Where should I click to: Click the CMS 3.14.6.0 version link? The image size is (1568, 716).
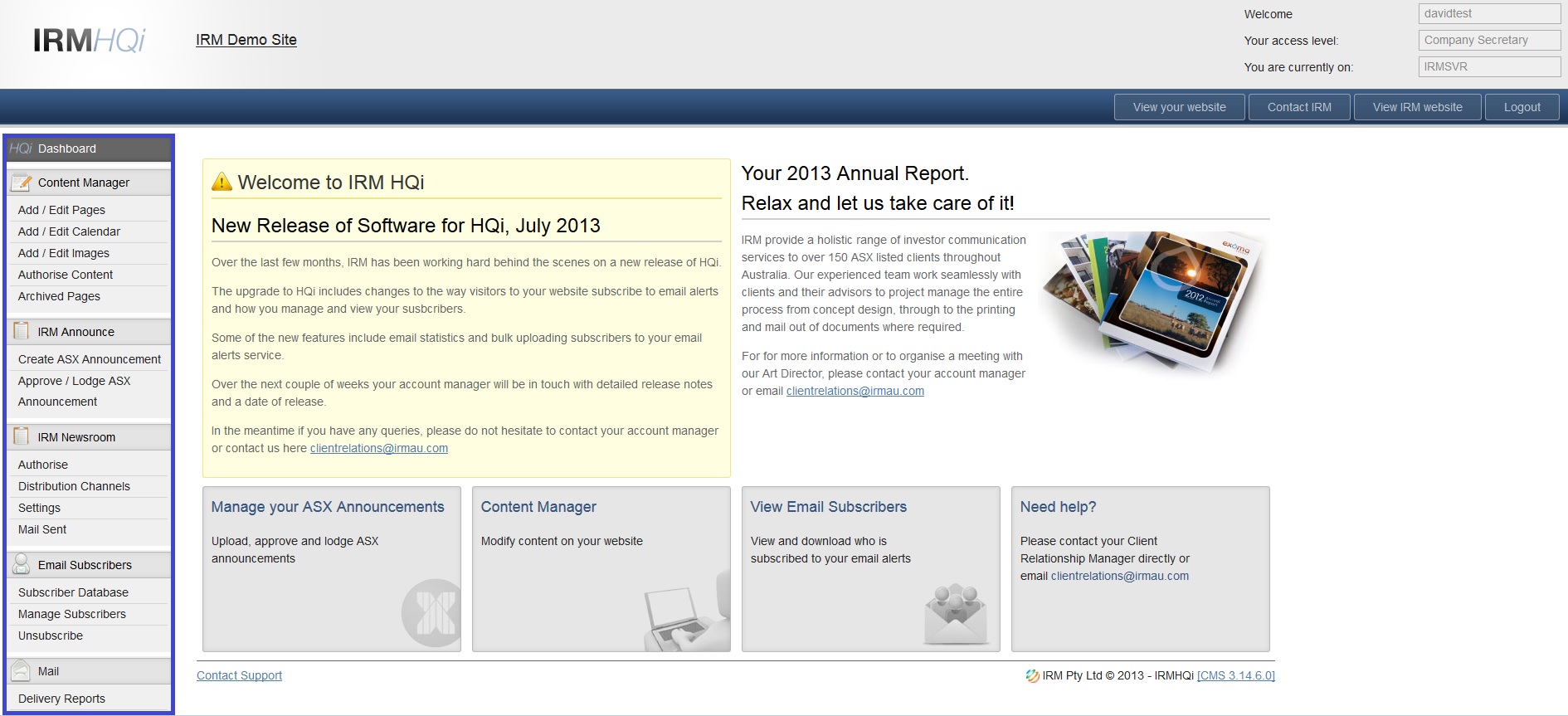click(x=1236, y=675)
